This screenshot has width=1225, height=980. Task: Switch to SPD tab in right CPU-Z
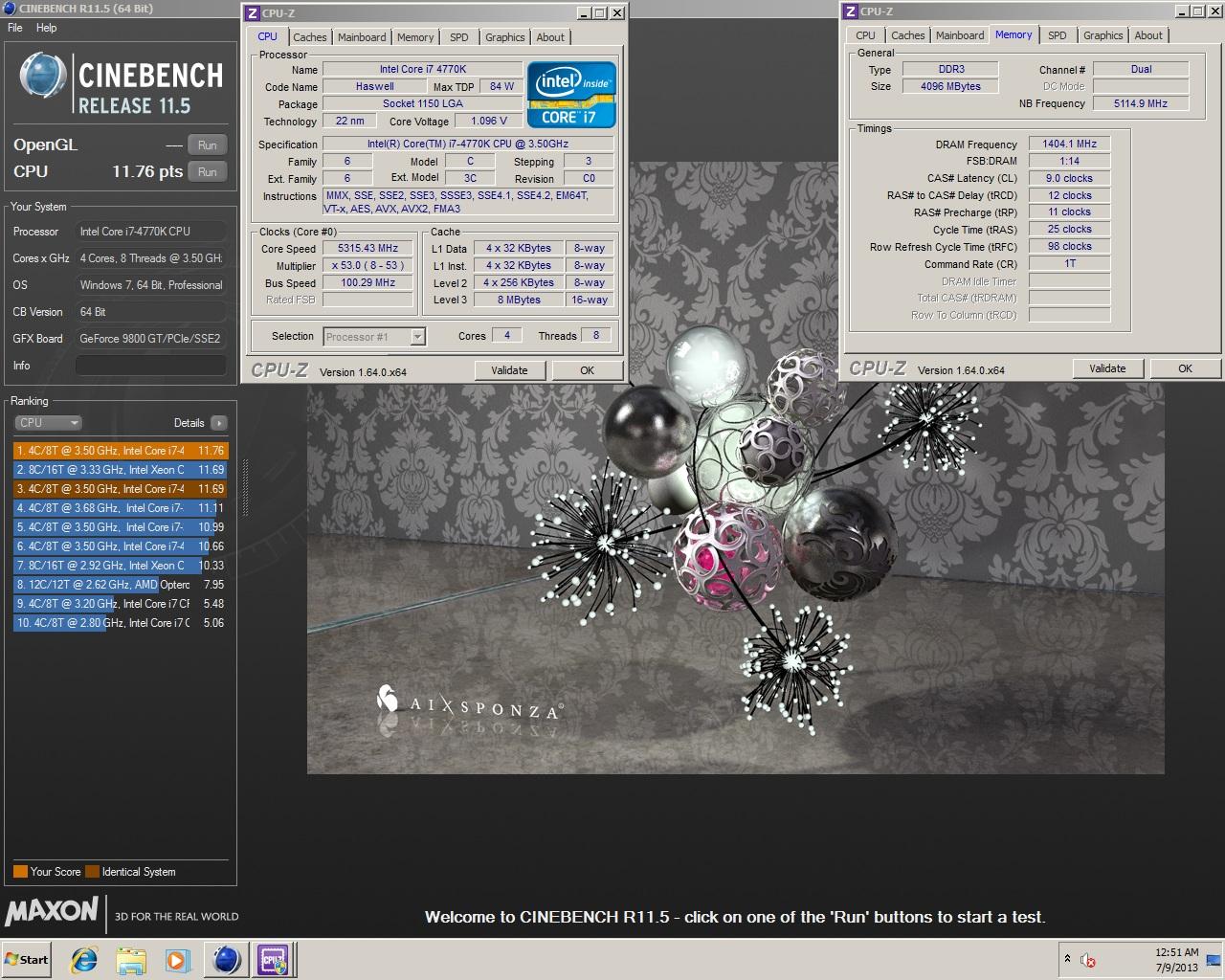pyautogui.click(x=1058, y=35)
